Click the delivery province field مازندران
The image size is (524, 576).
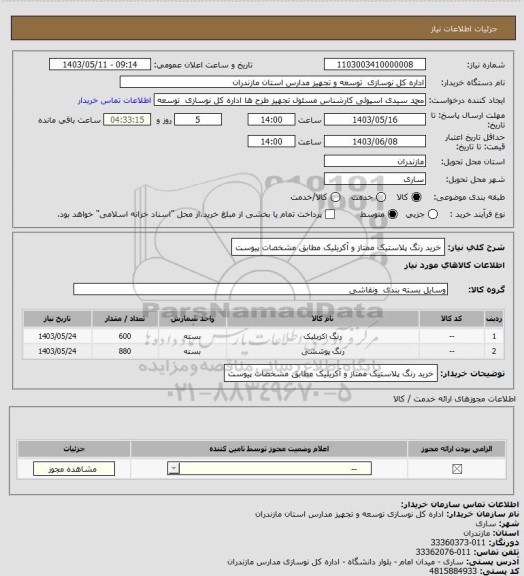375,161
